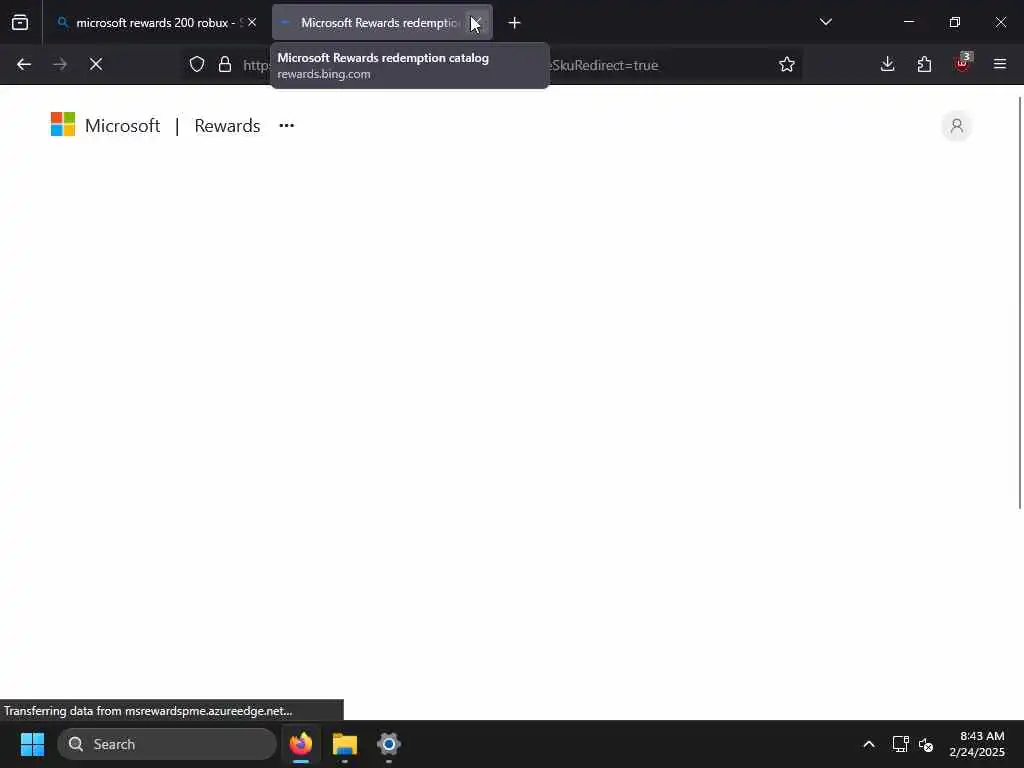Close the microsoft rewards 200 robux tab
Screen dimensions: 1024x768
pyautogui.click(x=252, y=22)
